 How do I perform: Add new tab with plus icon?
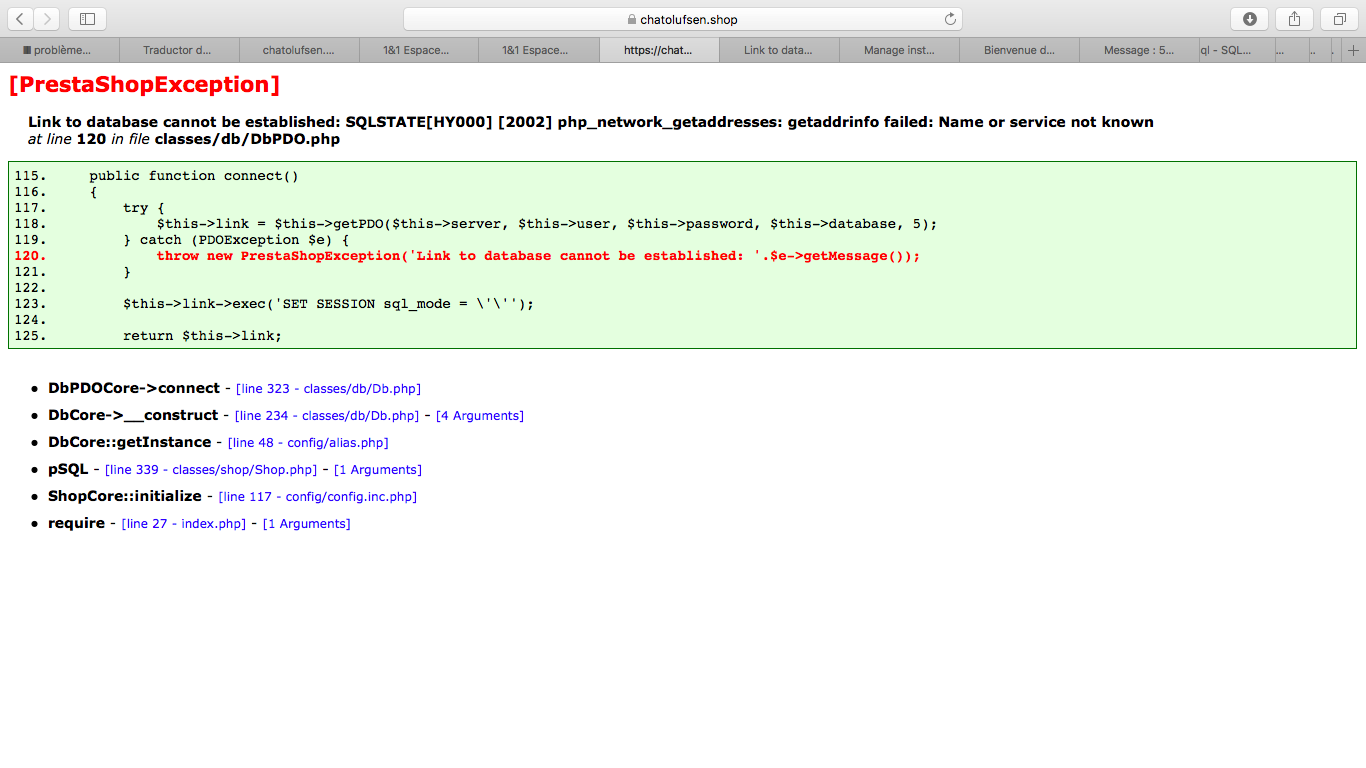(x=1354, y=50)
